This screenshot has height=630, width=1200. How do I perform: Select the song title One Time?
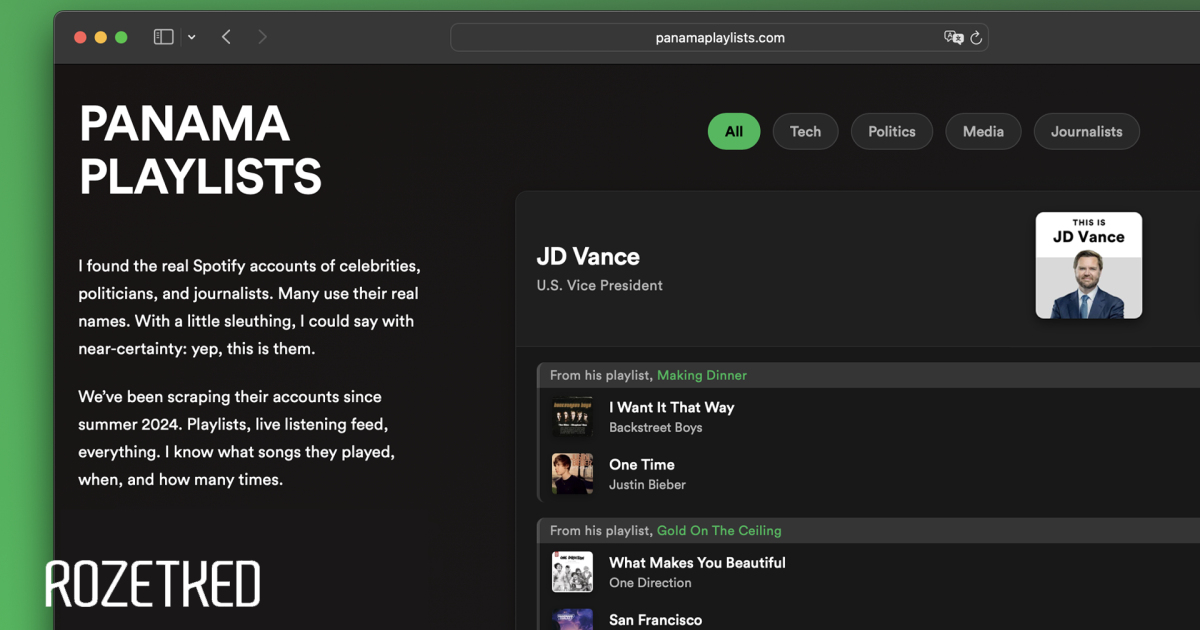coord(642,464)
